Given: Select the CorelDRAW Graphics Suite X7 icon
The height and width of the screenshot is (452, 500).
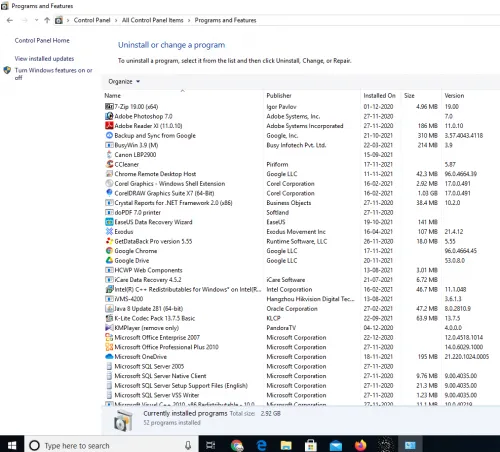Looking at the screenshot, I should 109,193.
